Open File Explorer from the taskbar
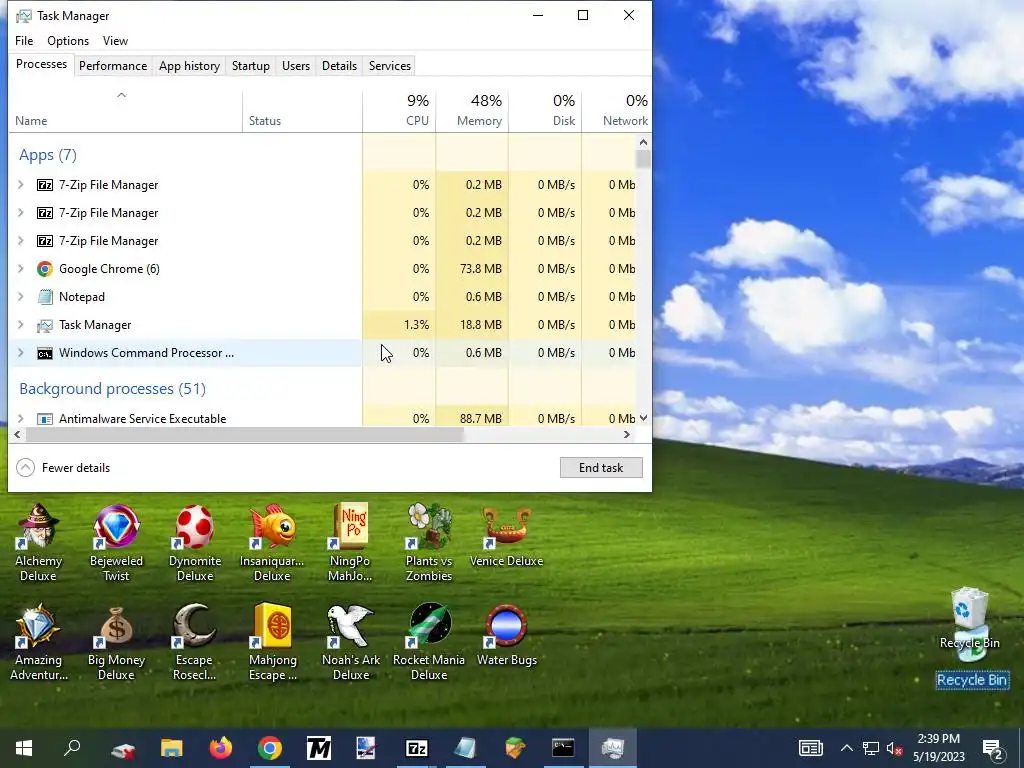1024x768 pixels. coord(172,748)
